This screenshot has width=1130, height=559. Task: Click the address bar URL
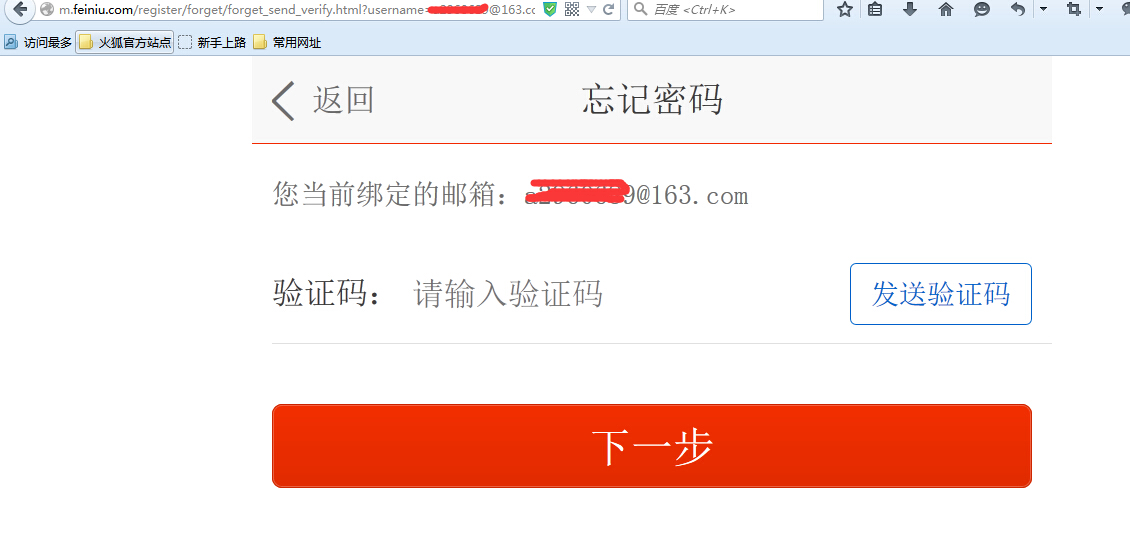[297, 9]
